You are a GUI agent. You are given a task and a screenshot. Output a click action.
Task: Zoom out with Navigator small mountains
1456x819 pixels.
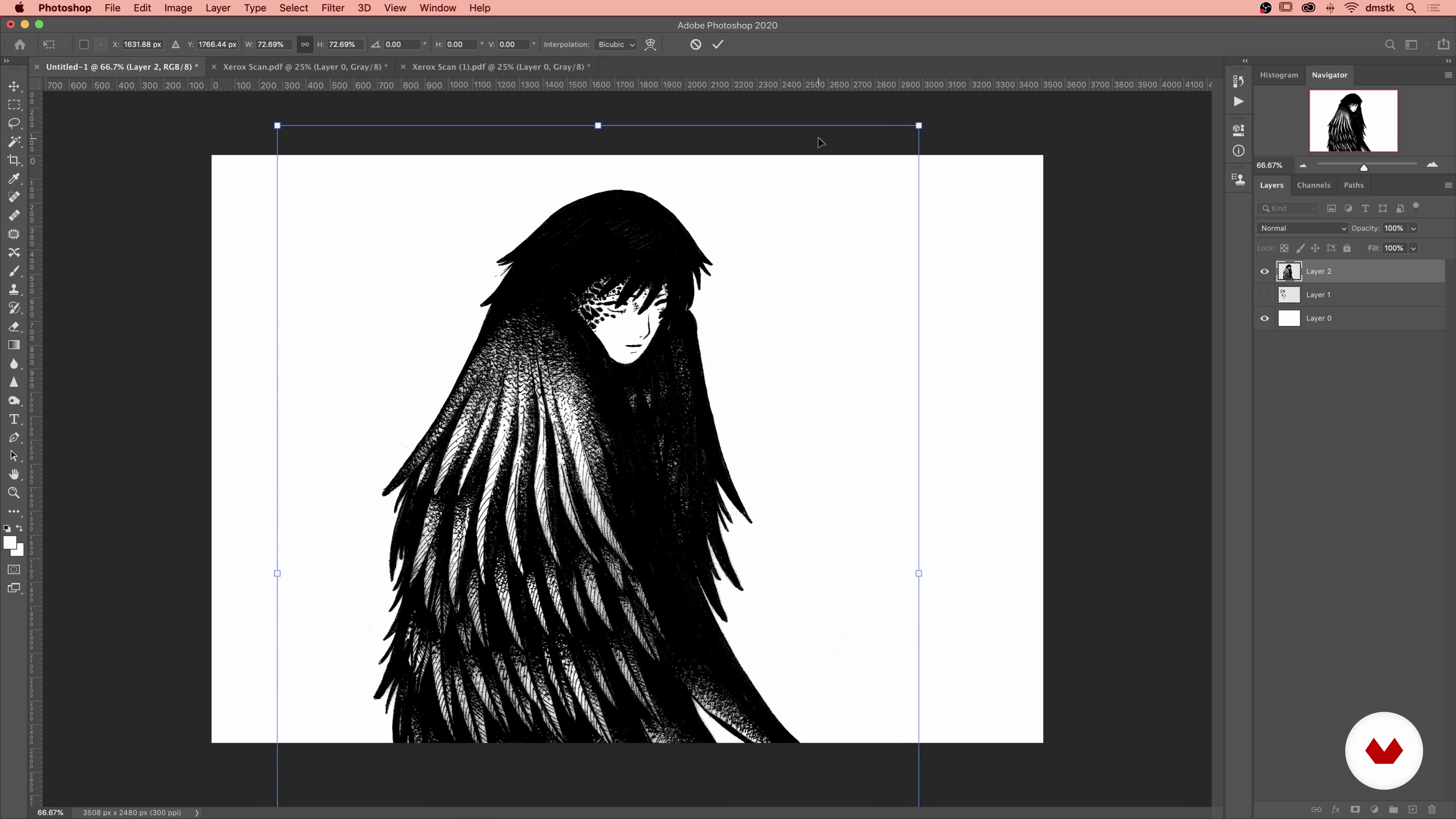pos(1303,166)
